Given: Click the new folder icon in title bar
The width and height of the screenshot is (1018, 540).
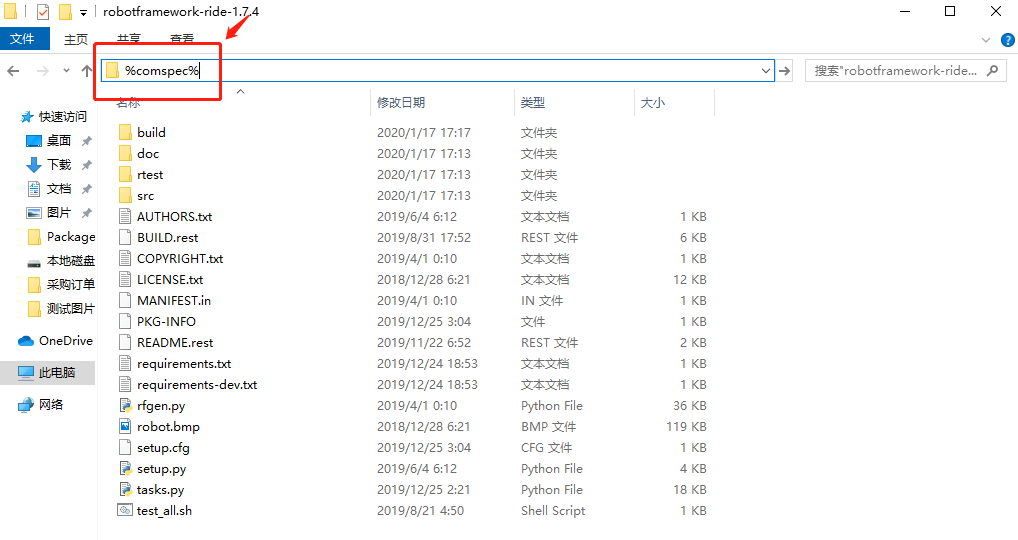Looking at the screenshot, I should [x=65, y=12].
